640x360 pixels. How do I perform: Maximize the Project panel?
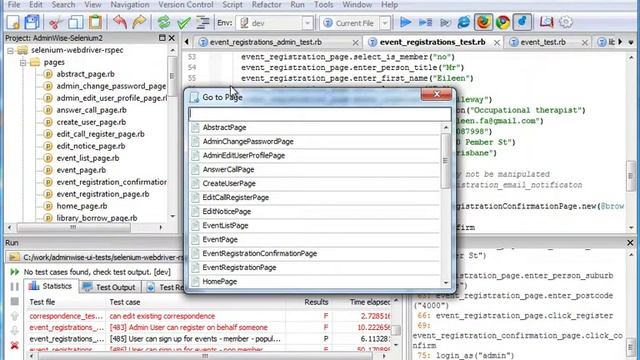click(x=162, y=38)
